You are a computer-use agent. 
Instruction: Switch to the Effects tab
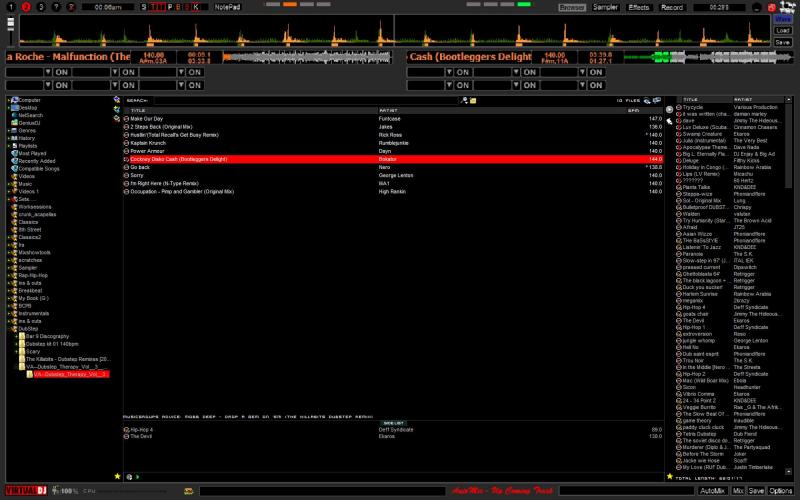pyautogui.click(x=639, y=8)
